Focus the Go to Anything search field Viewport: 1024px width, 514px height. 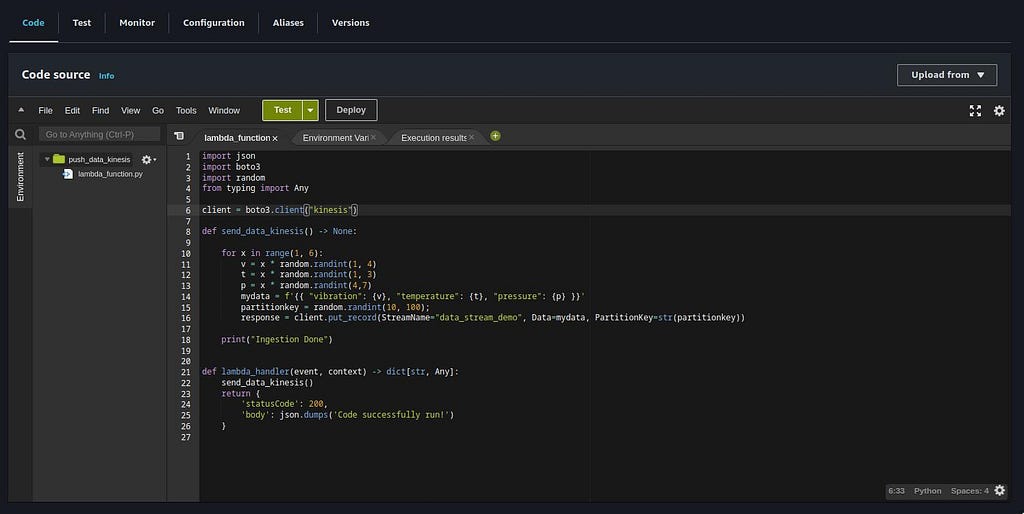point(99,134)
